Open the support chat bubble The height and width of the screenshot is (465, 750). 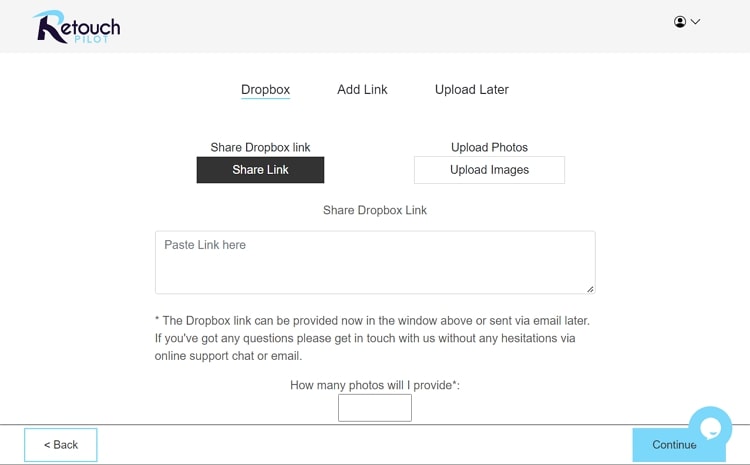coord(710,428)
